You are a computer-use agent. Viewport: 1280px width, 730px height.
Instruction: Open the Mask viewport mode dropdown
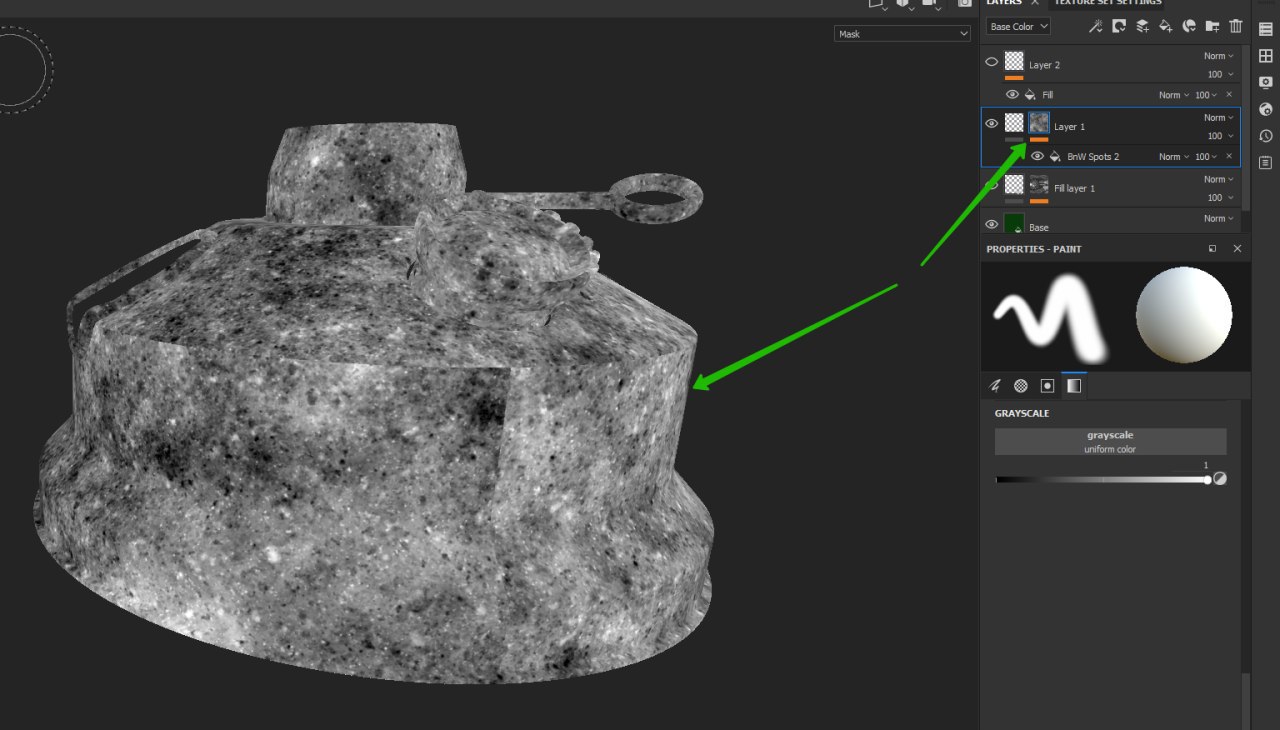pyautogui.click(x=903, y=34)
